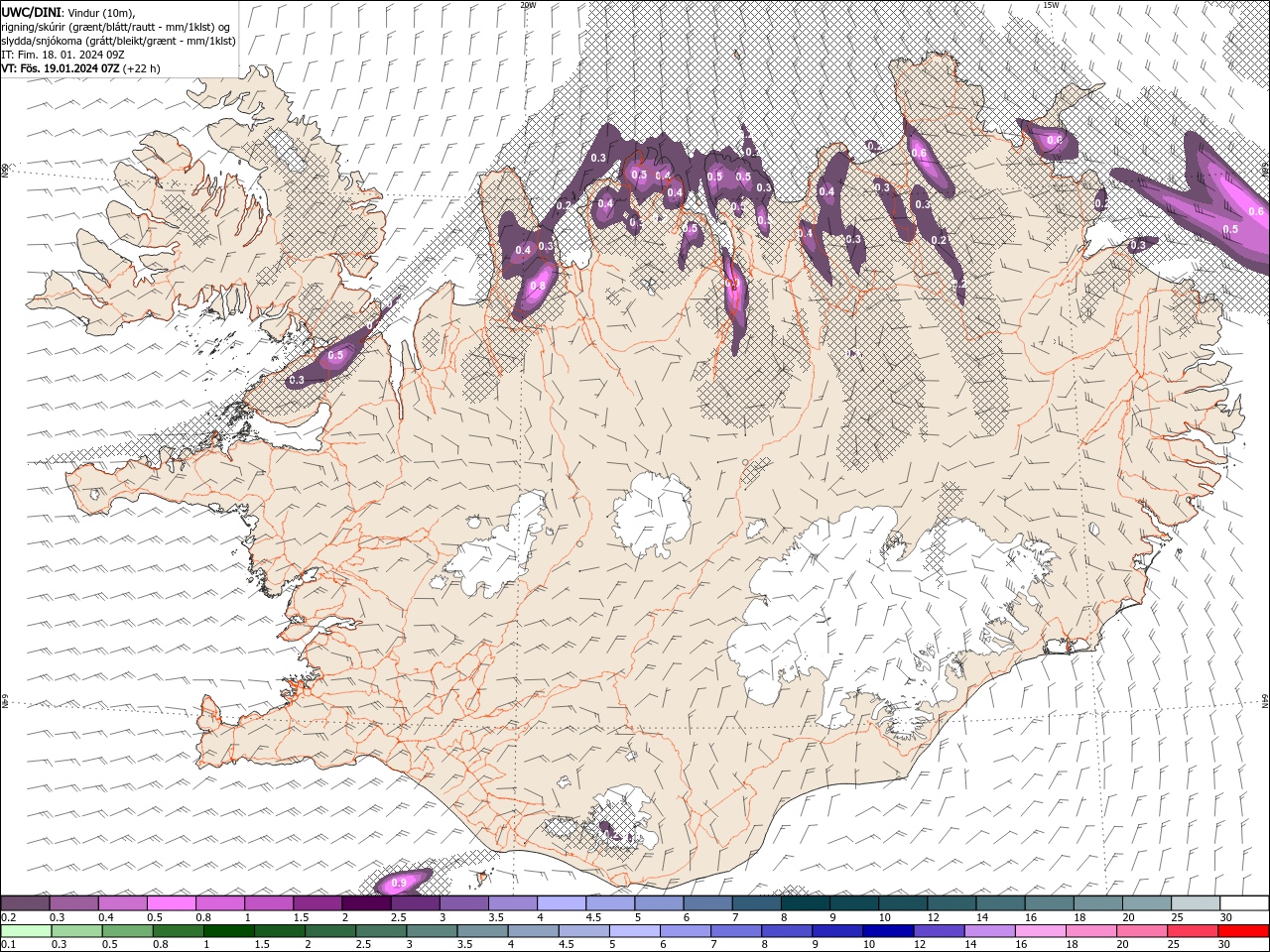Click the red rain scale swatch above 30
The height and width of the screenshot is (952, 1270).
(x=1245, y=931)
